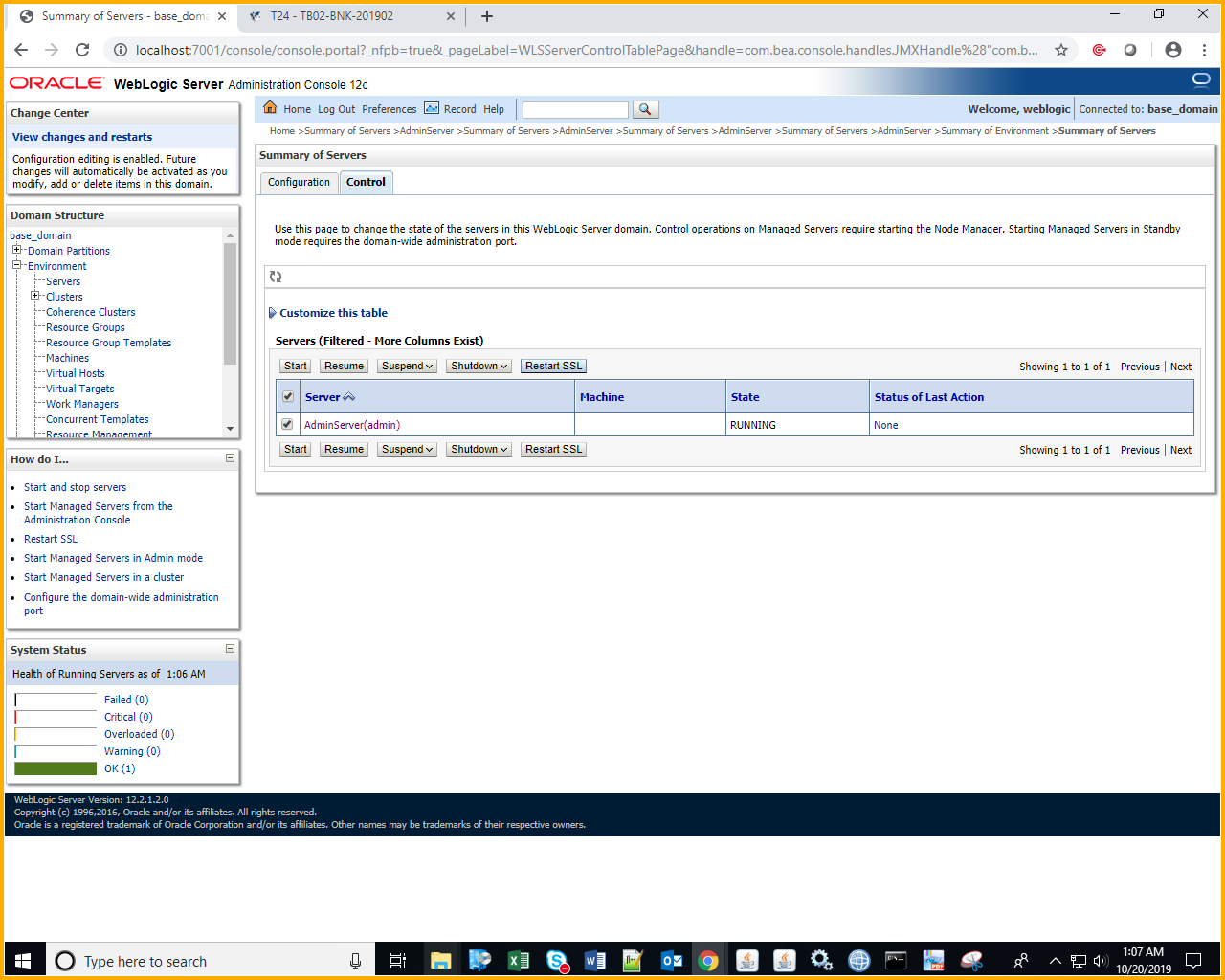
Task: Open the top Suspend dropdown
Action: coord(408,366)
